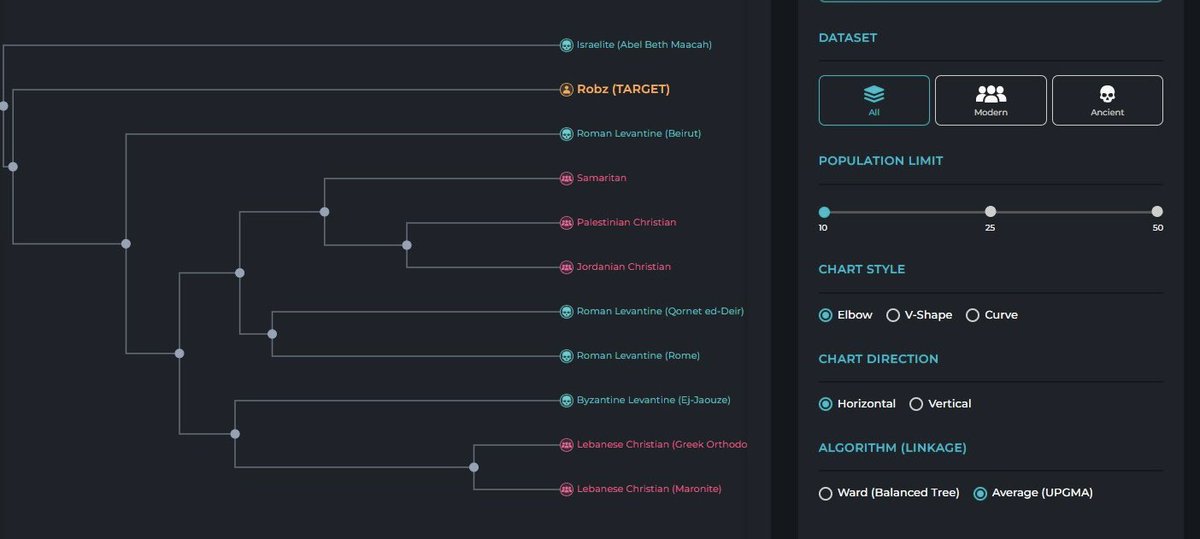Click the Samaritan label
Viewport: 1200px width, 539px height.
coord(602,178)
